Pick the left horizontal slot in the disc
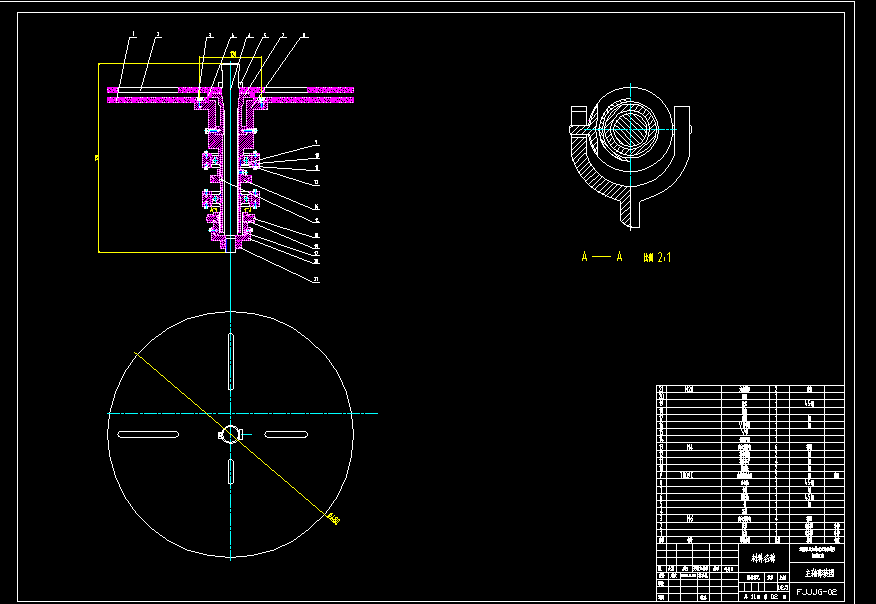876x604 pixels. coord(148,434)
